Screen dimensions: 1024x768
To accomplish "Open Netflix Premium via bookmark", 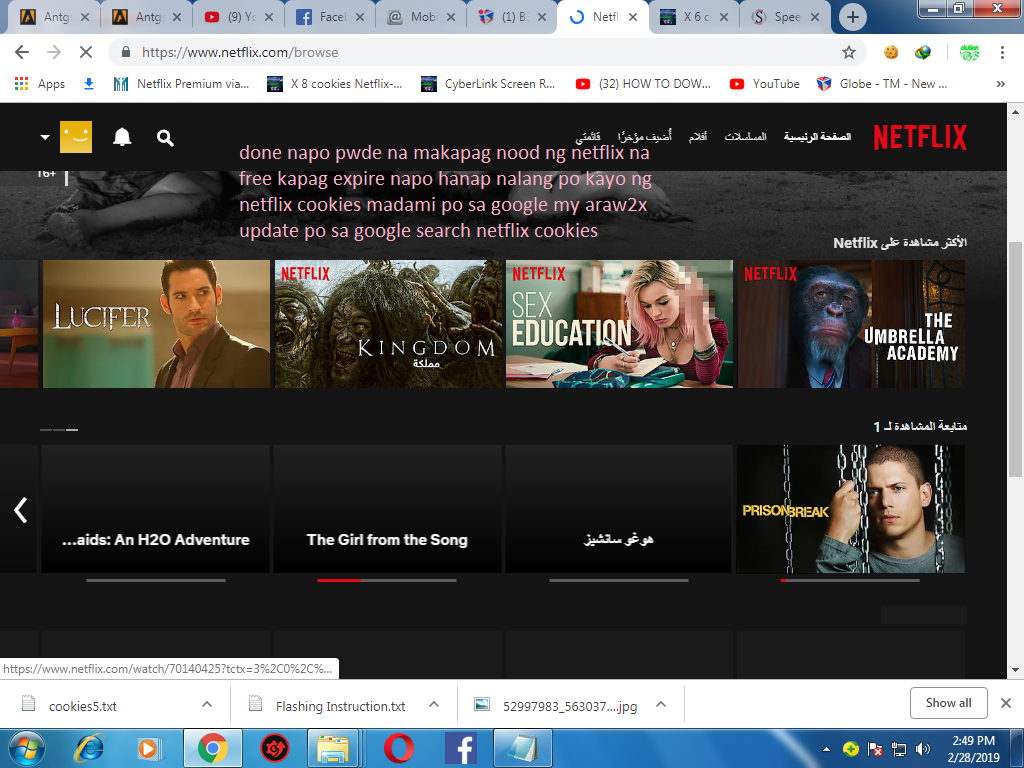I will tap(181, 84).
